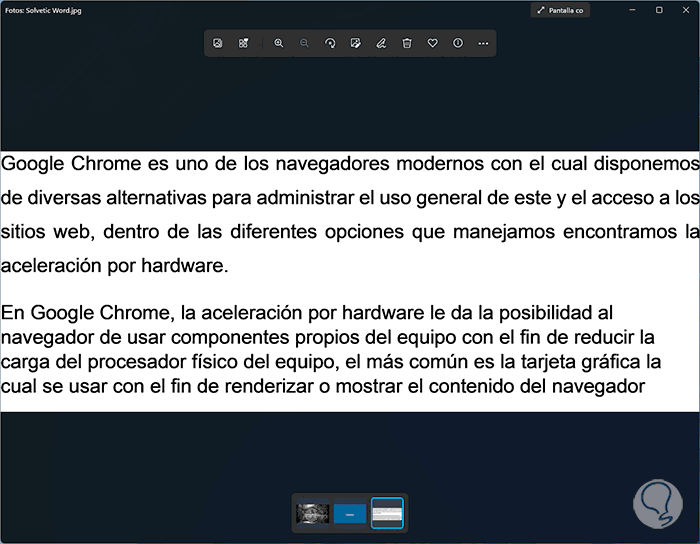Image resolution: width=700 pixels, height=544 pixels.
Task: Zoom in on the photo
Action: (279, 43)
